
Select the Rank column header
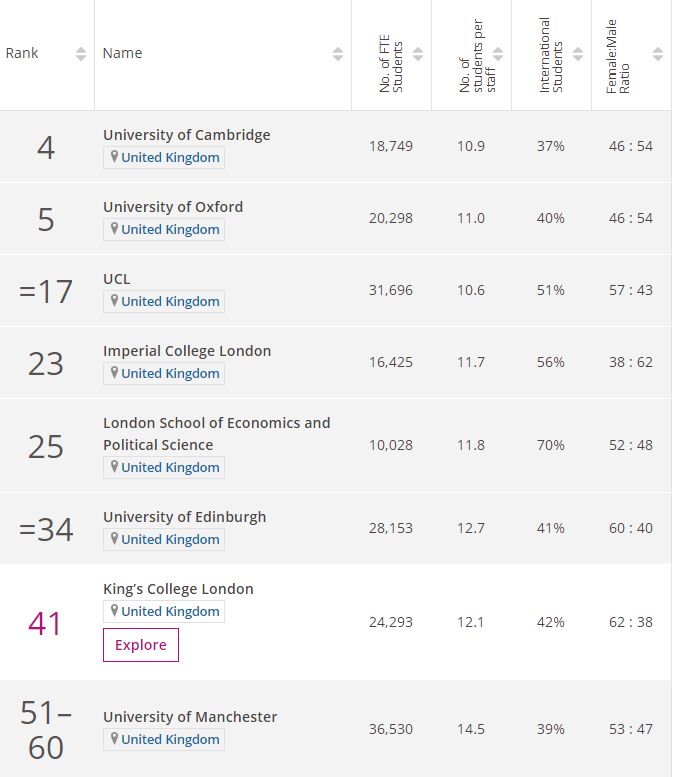coord(22,53)
